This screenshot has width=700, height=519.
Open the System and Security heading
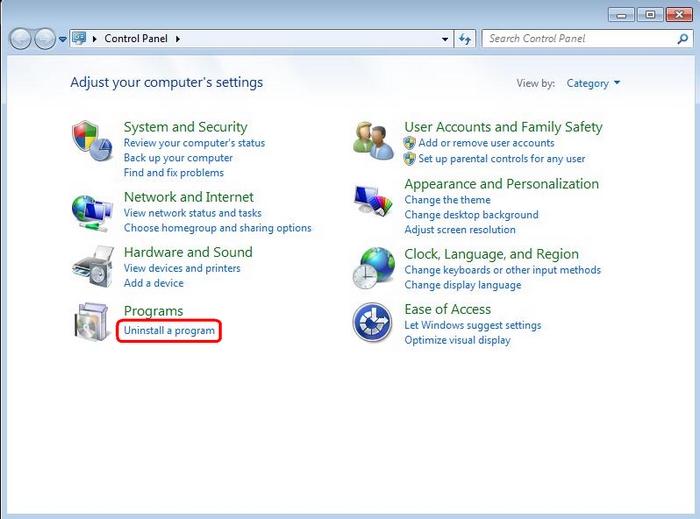point(185,127)
